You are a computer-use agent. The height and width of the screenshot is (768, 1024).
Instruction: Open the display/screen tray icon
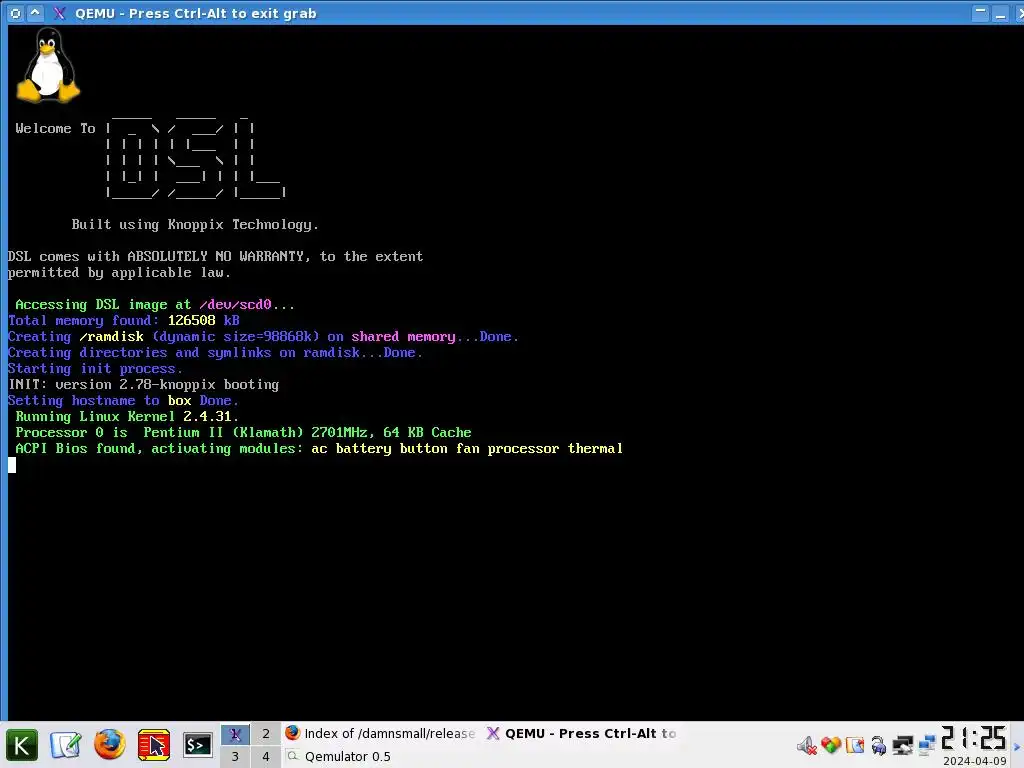pos(903,745)
